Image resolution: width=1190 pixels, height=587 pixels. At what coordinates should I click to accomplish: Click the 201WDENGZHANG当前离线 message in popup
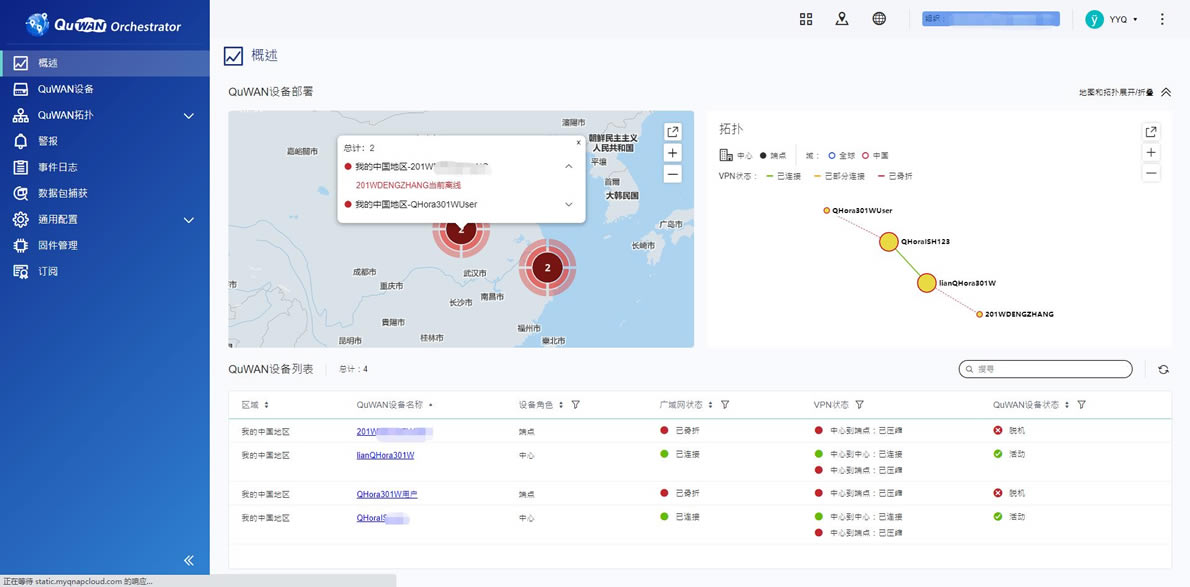(x=408, y=185)
